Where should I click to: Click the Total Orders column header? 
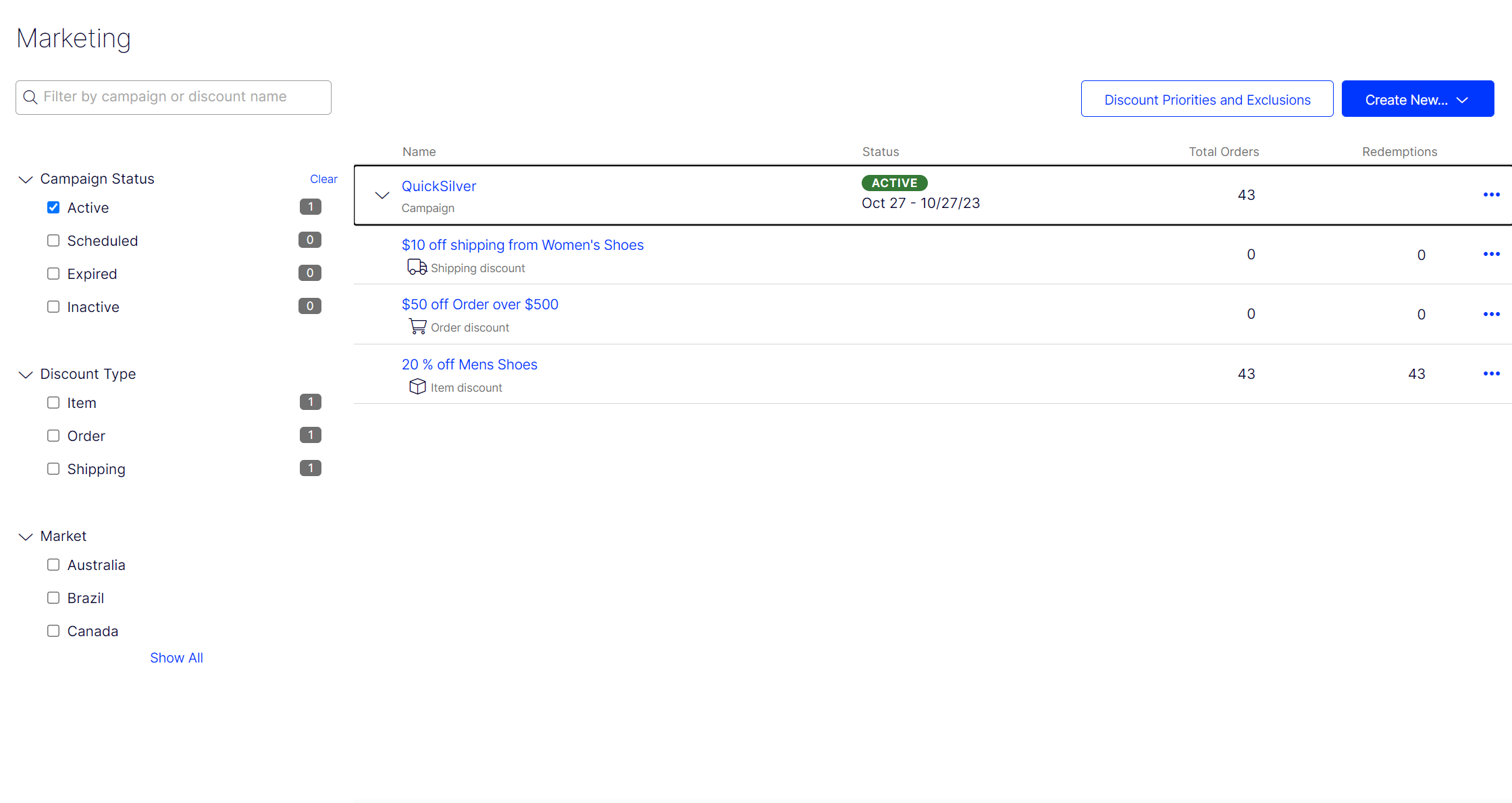point(1224,152)
